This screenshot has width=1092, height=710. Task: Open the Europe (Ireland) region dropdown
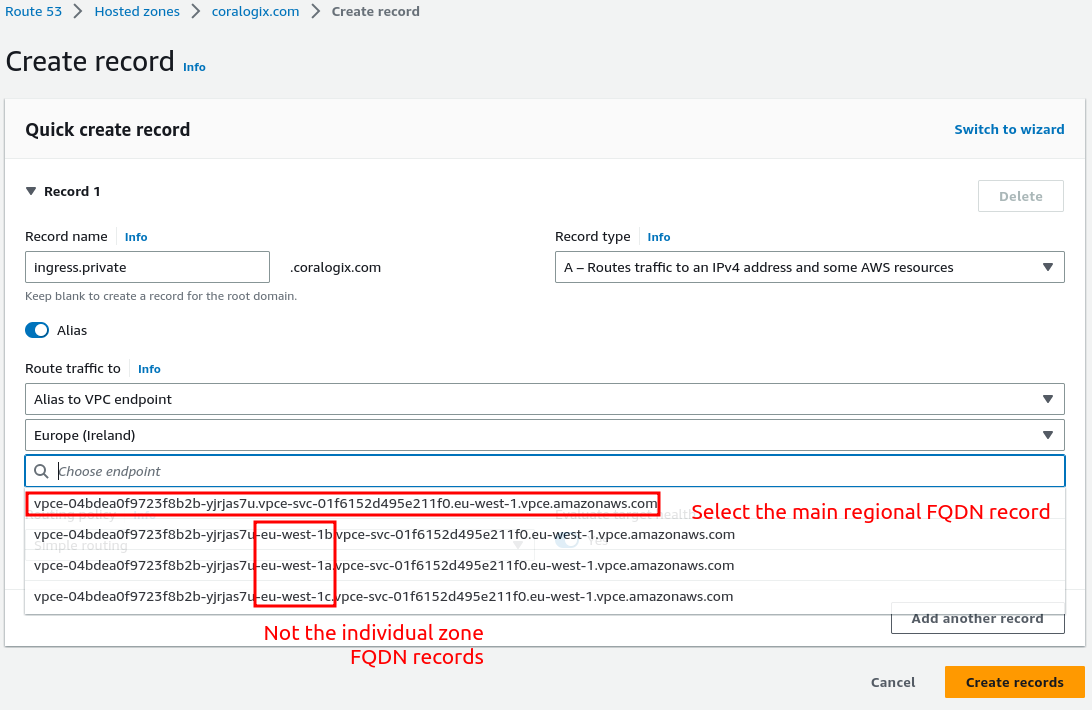click(x=544, y=435)
